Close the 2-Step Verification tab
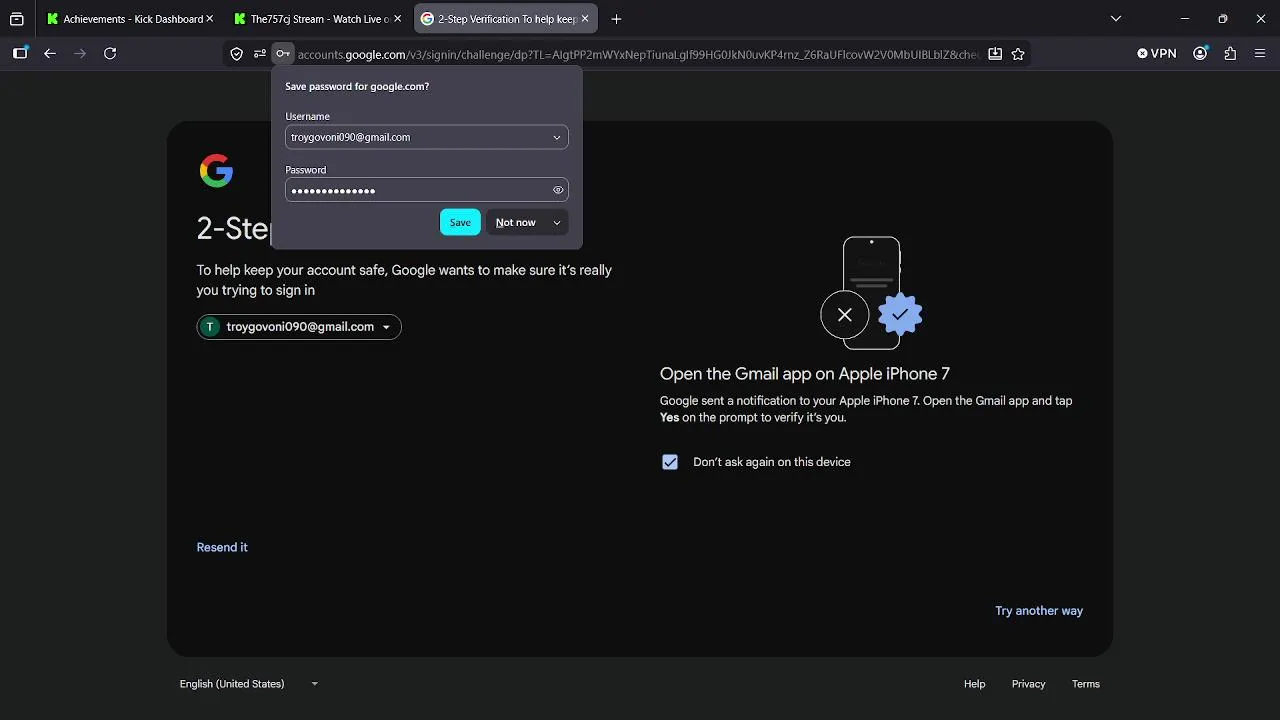 tap(585, 19)
